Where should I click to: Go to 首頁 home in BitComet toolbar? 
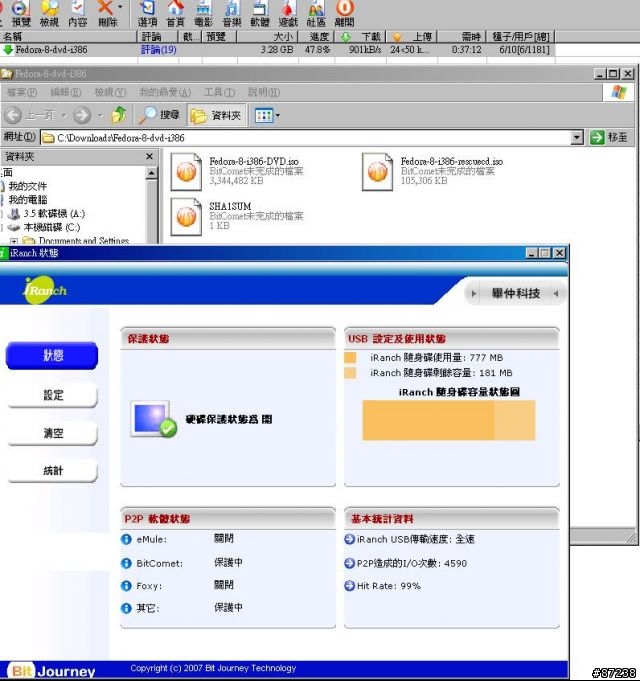[x=175, y=13]
